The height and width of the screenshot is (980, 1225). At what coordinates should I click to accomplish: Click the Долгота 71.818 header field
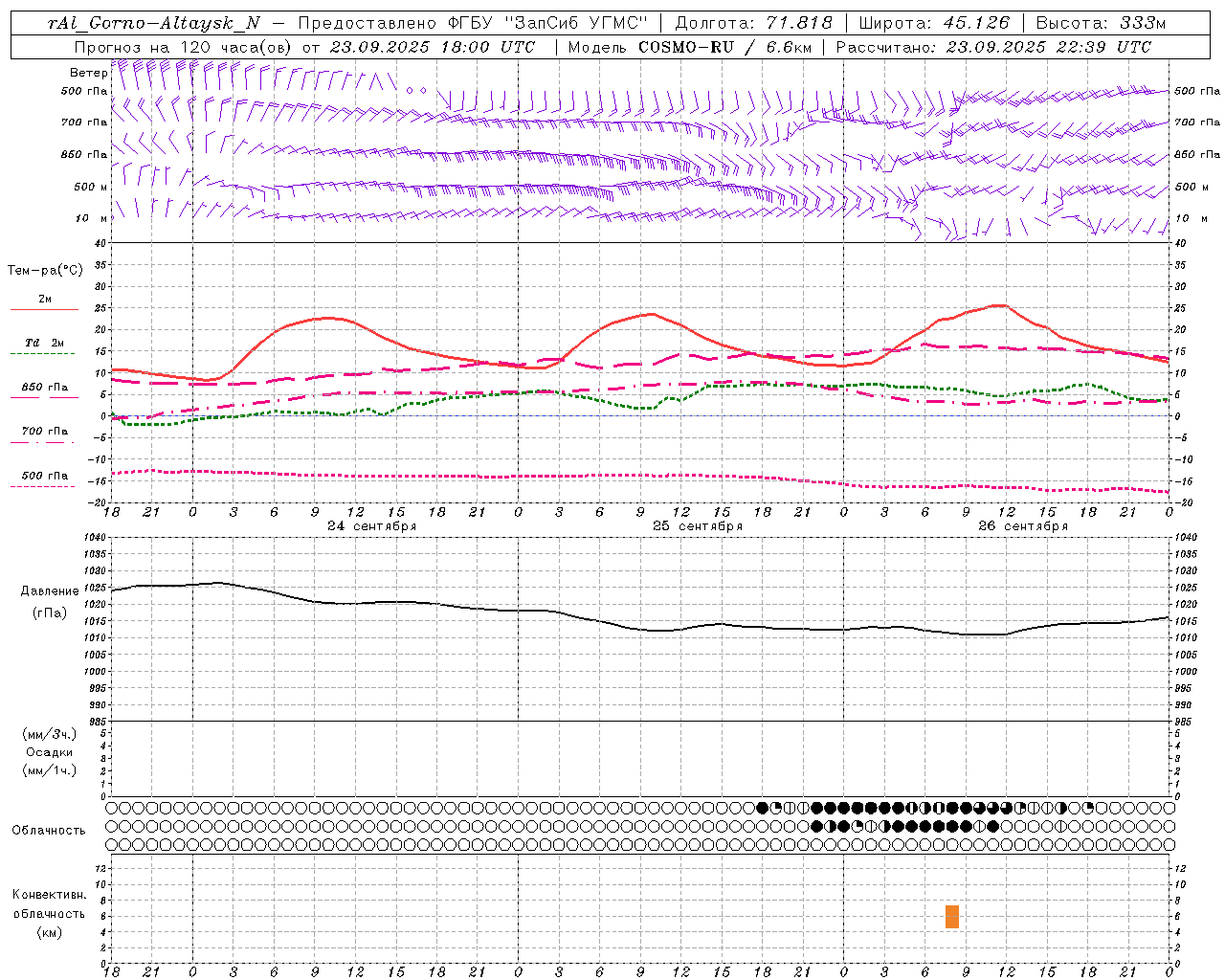tap(753, 23)
